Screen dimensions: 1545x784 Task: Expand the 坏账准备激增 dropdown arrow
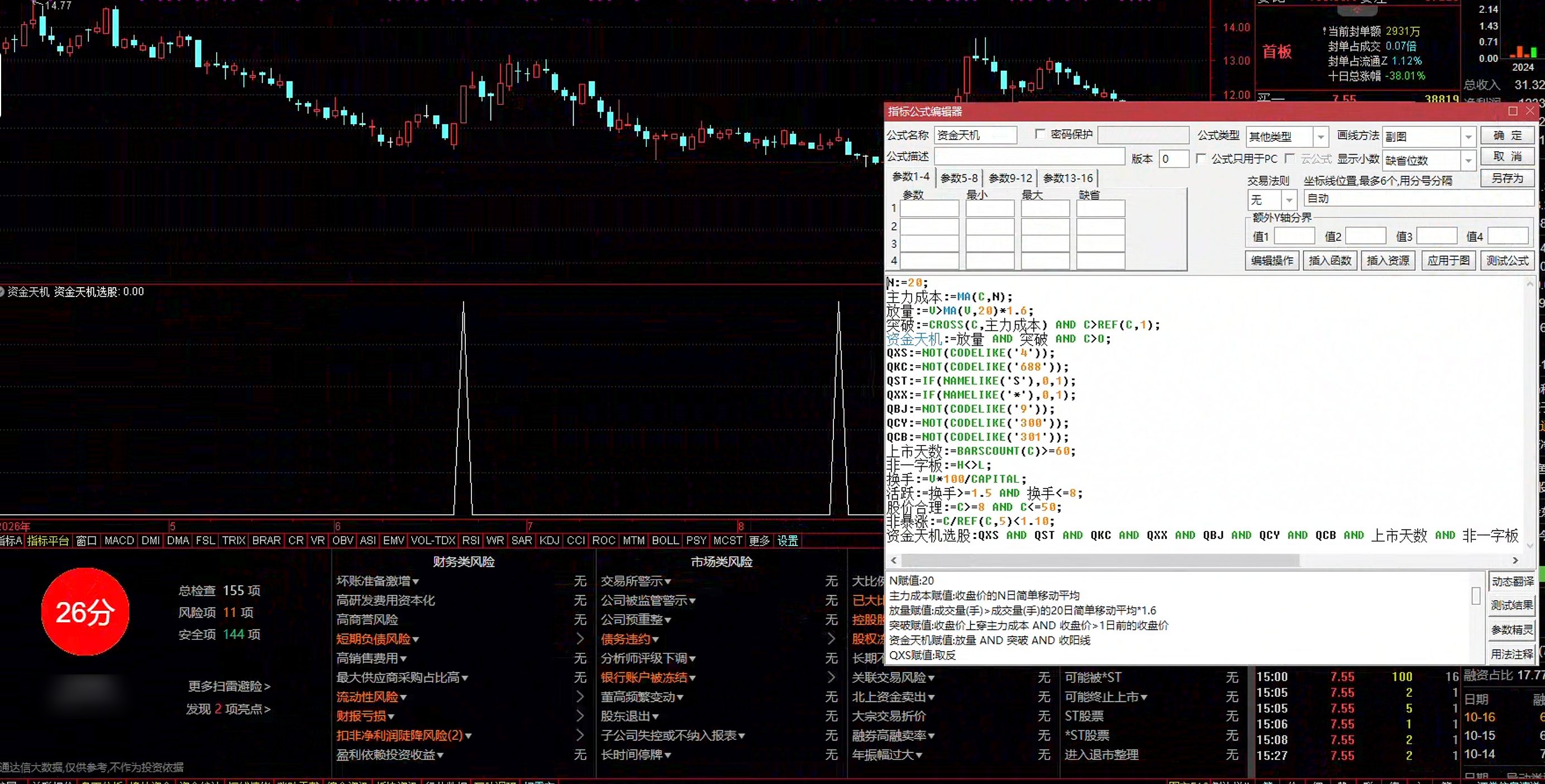click(416, 581)
